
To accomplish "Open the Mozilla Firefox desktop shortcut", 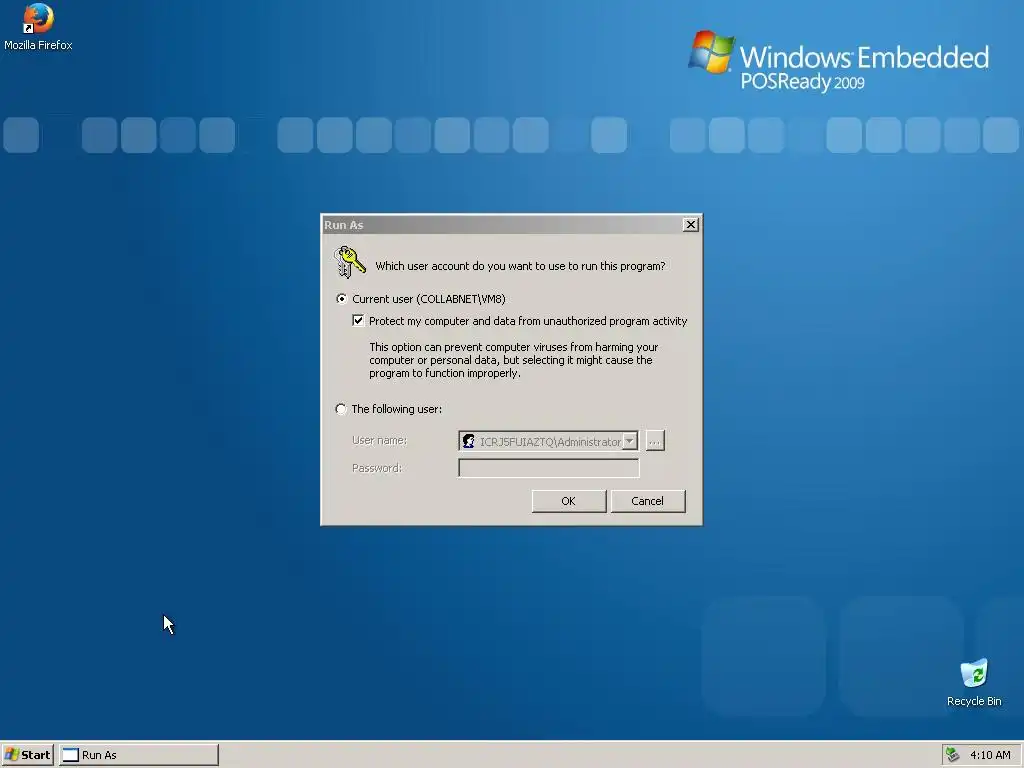I will 38,27.
